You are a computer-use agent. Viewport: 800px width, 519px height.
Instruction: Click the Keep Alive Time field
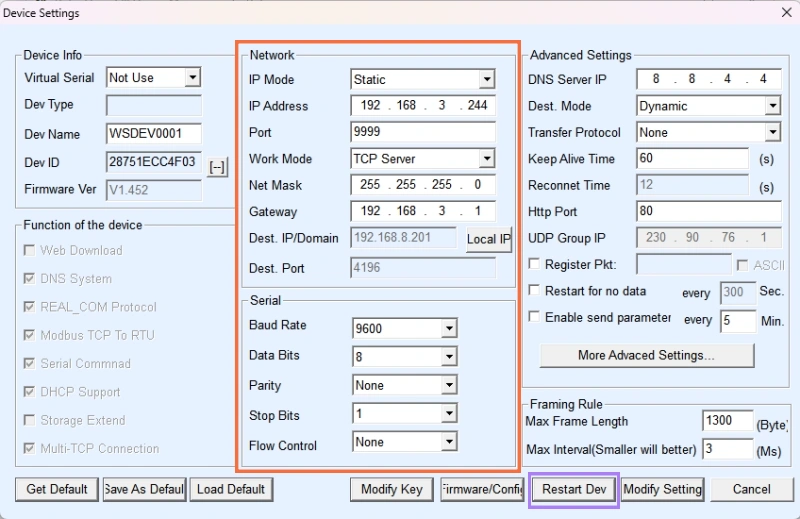[692, 158]
